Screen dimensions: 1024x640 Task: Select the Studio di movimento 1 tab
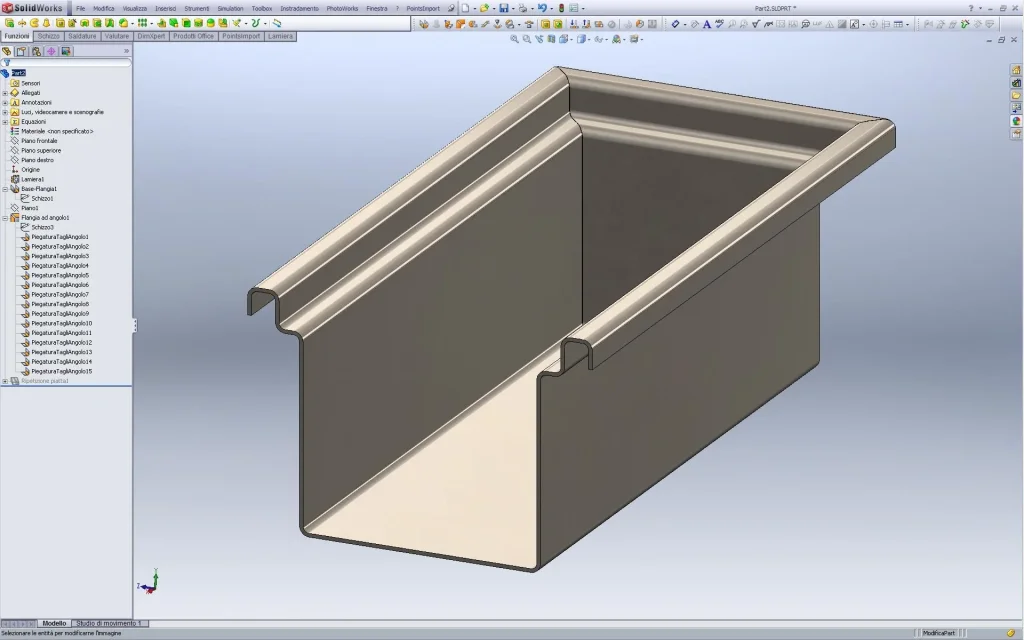point(109,624)
